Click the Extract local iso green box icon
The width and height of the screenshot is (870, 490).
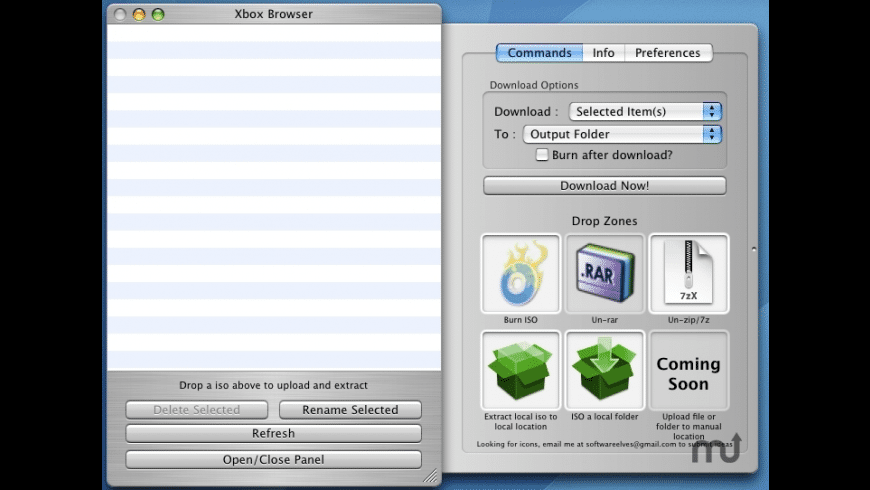pos(520,370)
